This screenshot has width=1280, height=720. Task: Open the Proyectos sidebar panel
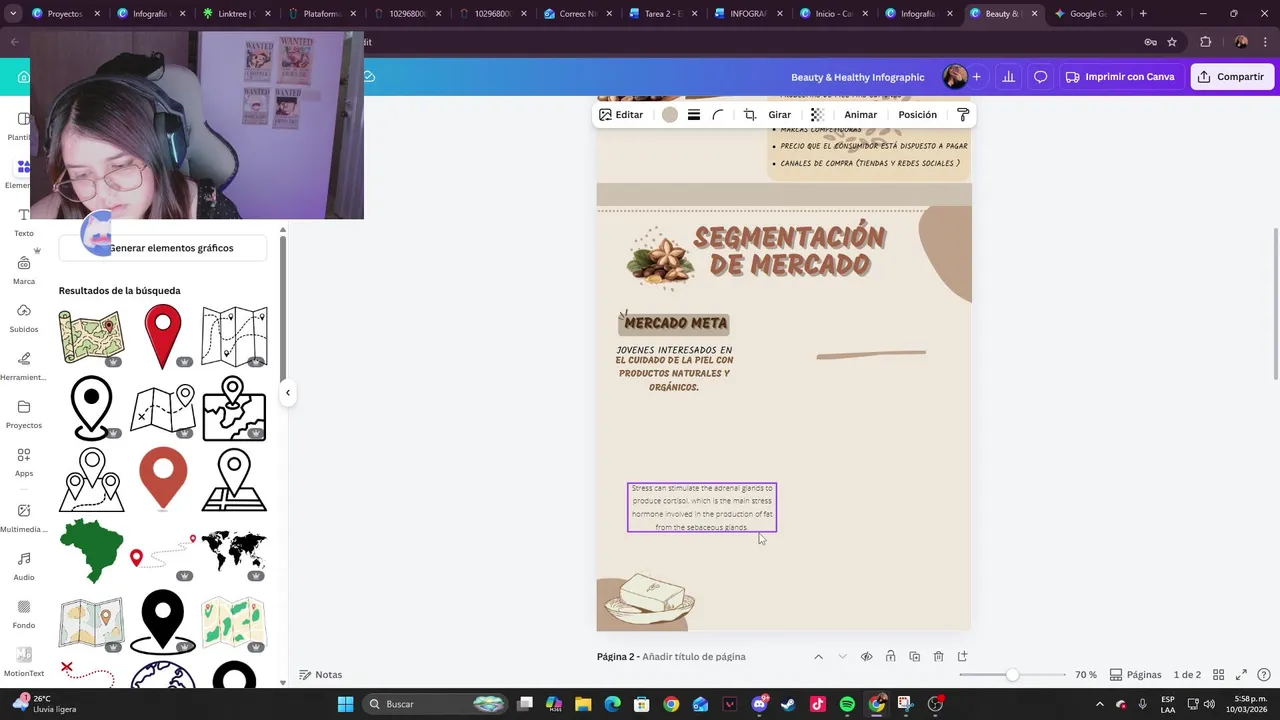tap(24, 414)
